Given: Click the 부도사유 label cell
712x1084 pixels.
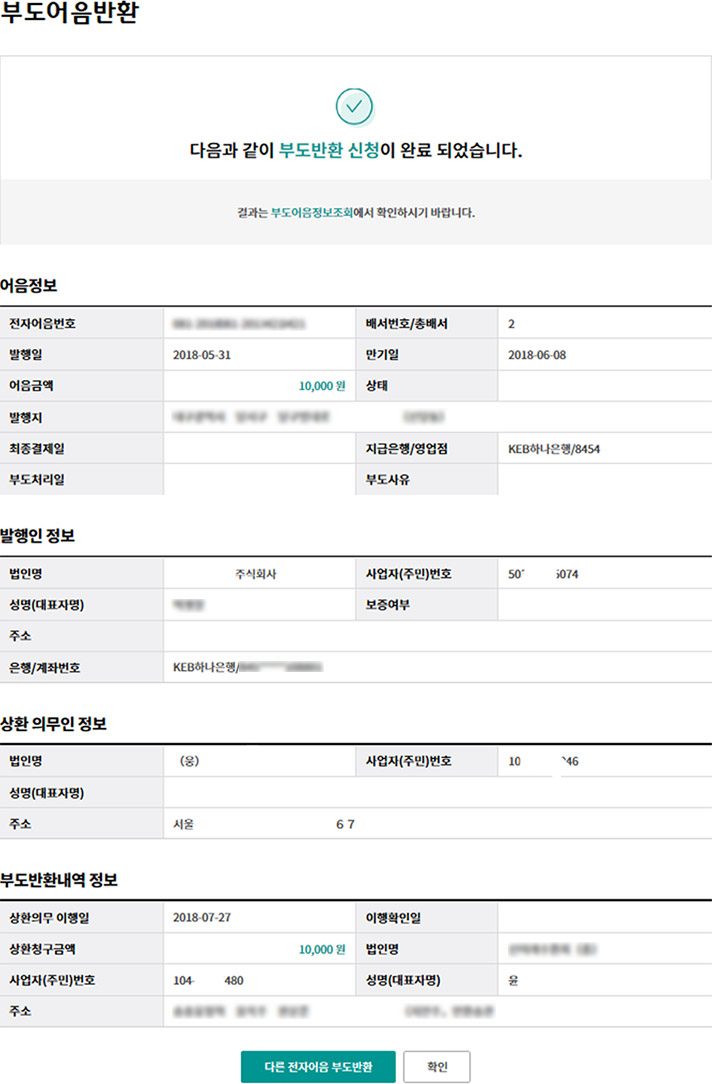Looking at the screenshot, I should point(388,479).
